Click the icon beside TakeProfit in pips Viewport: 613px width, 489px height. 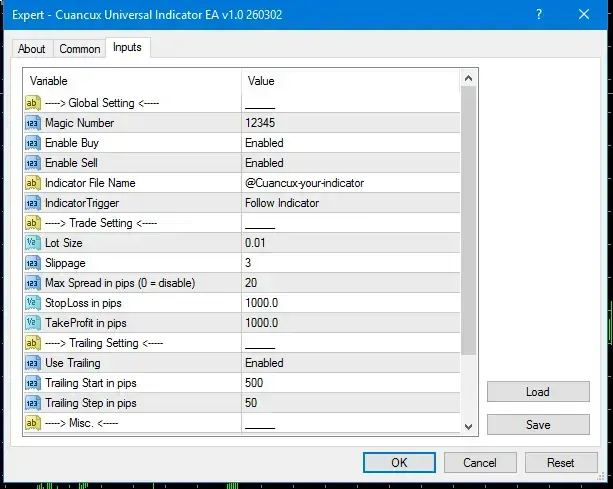coord(32,323)
